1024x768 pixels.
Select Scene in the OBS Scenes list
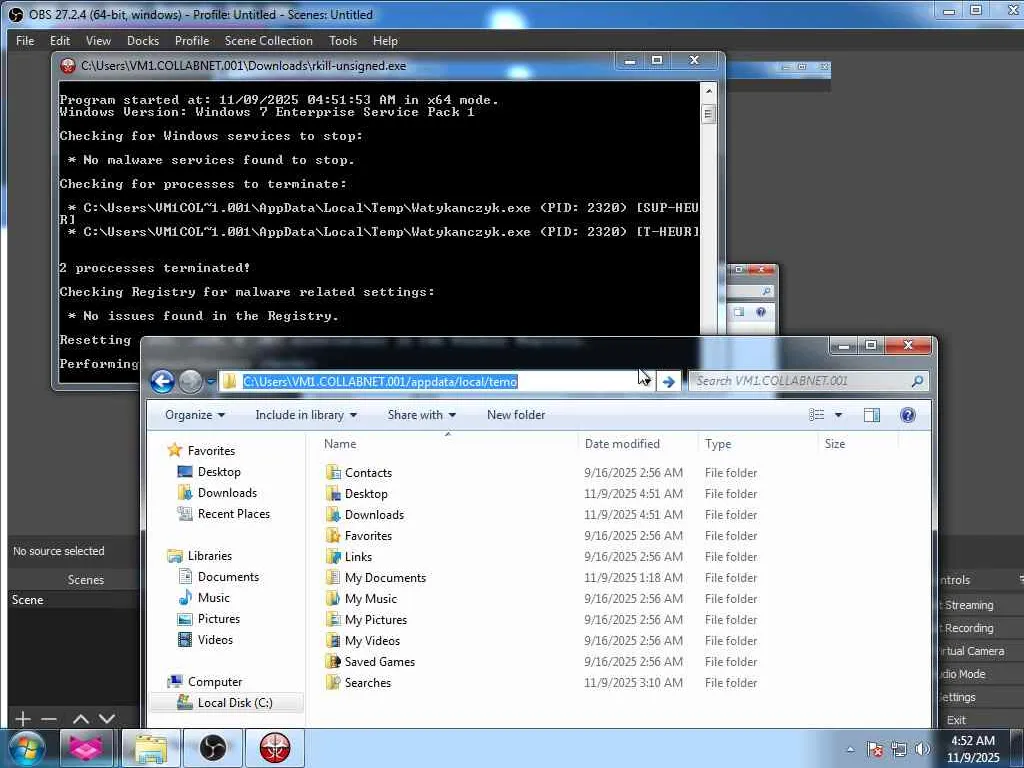(73, 600)
